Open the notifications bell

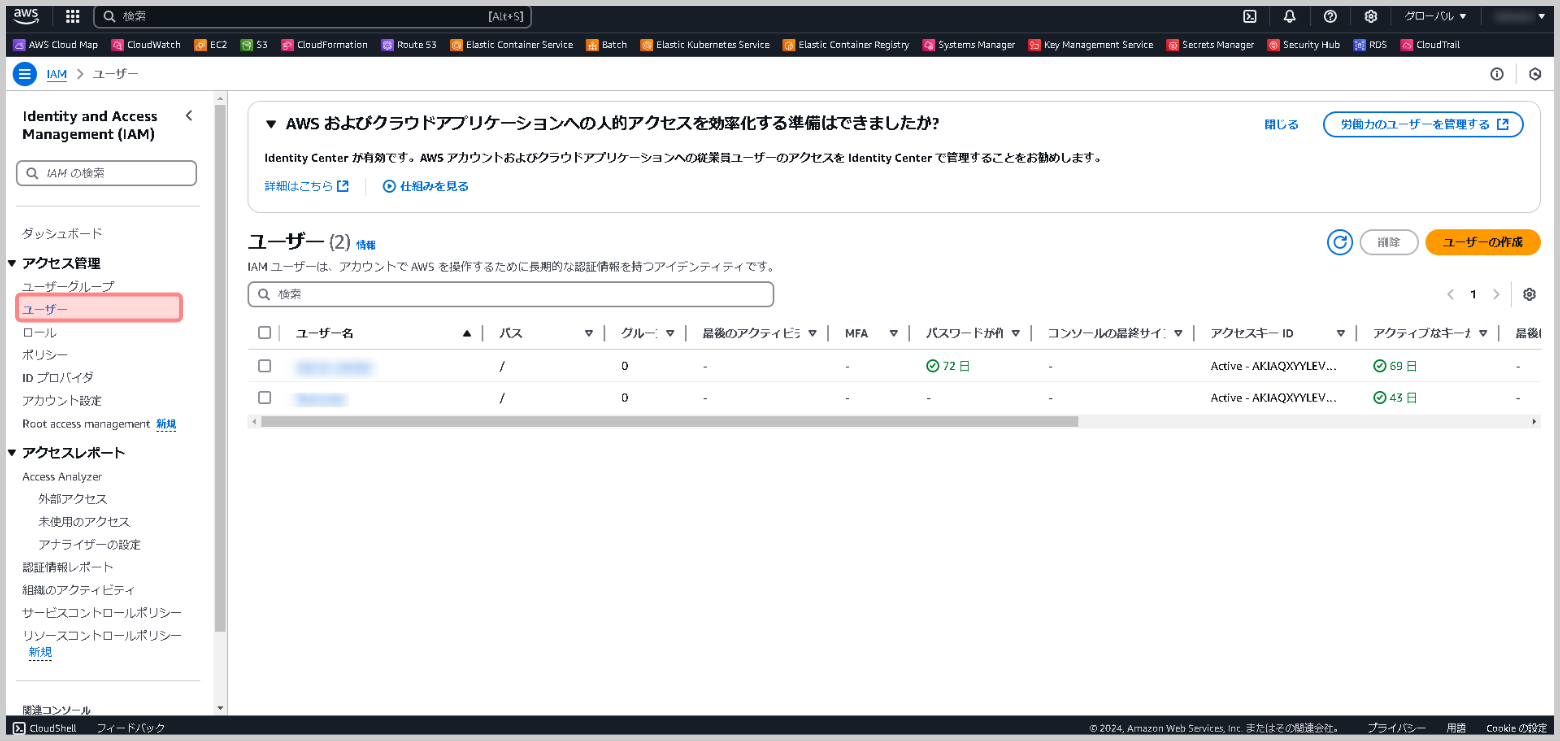(1290, 16)
